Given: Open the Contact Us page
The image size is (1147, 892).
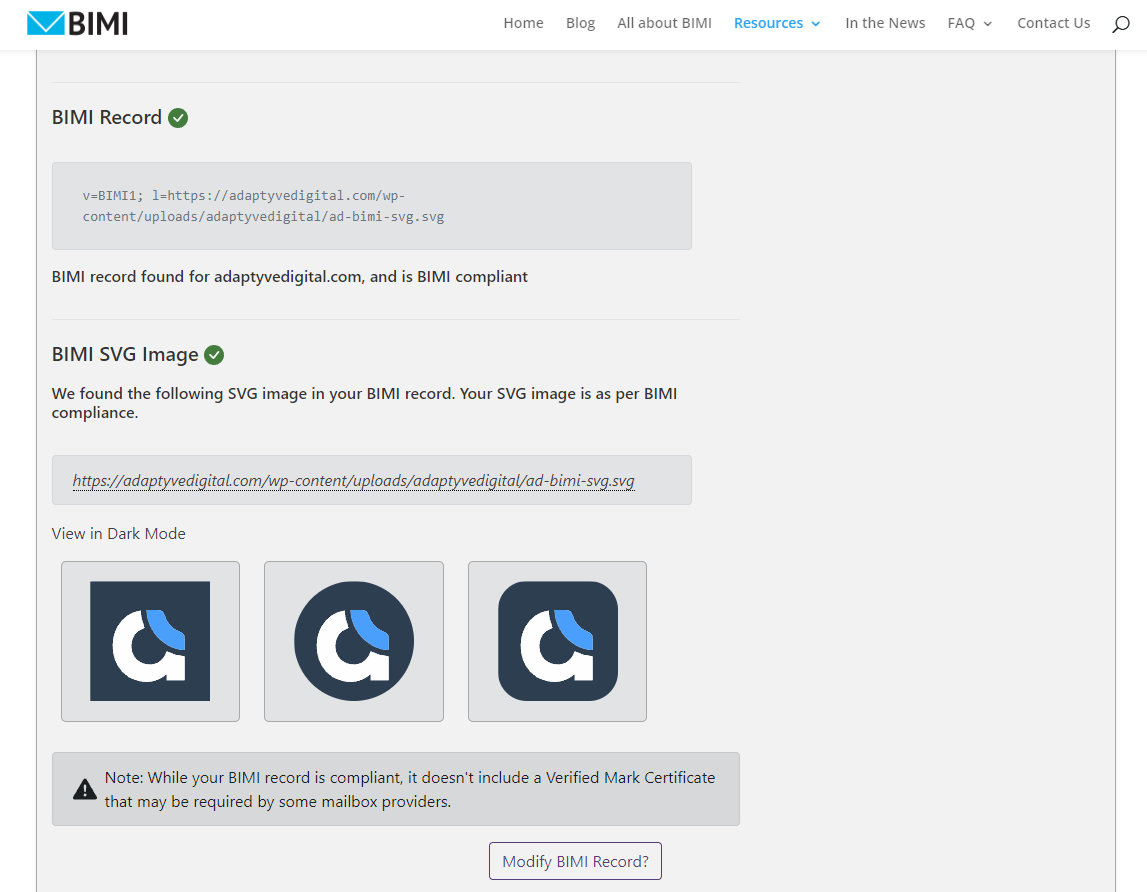Looking at the screenshot, I should [x=1053, y=23].
